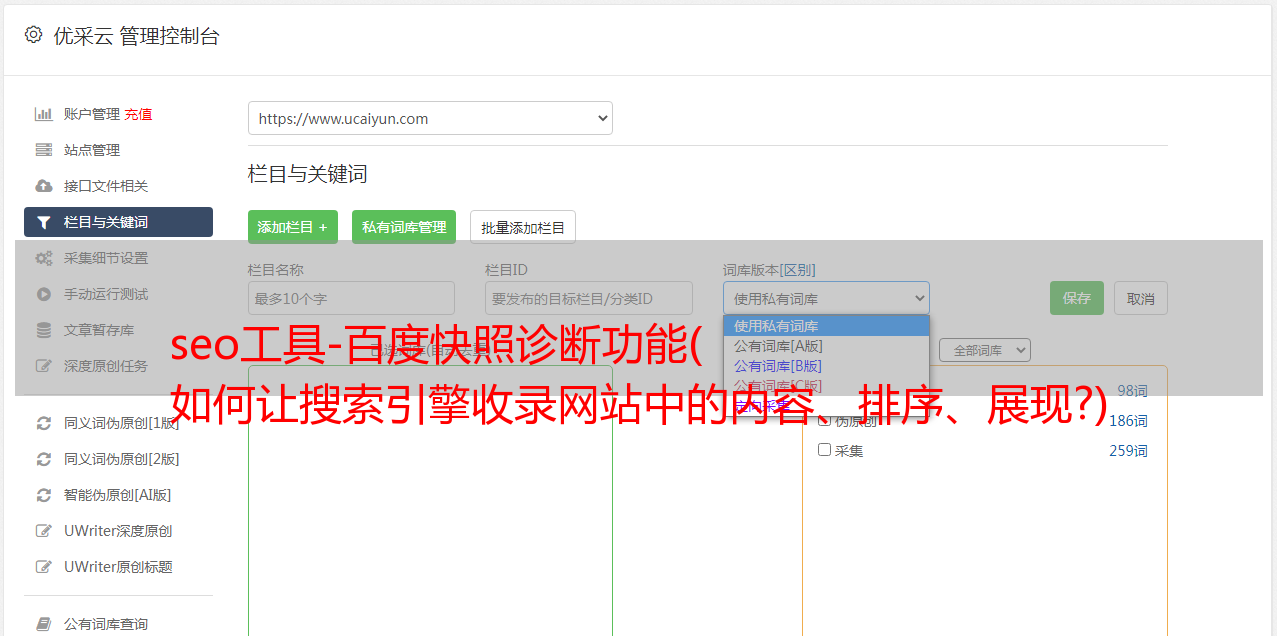This screenshot has width=1277, height=636.
Task: Open 智能伪原创[AI版] in the sidebar
Action: pos(118,495)
